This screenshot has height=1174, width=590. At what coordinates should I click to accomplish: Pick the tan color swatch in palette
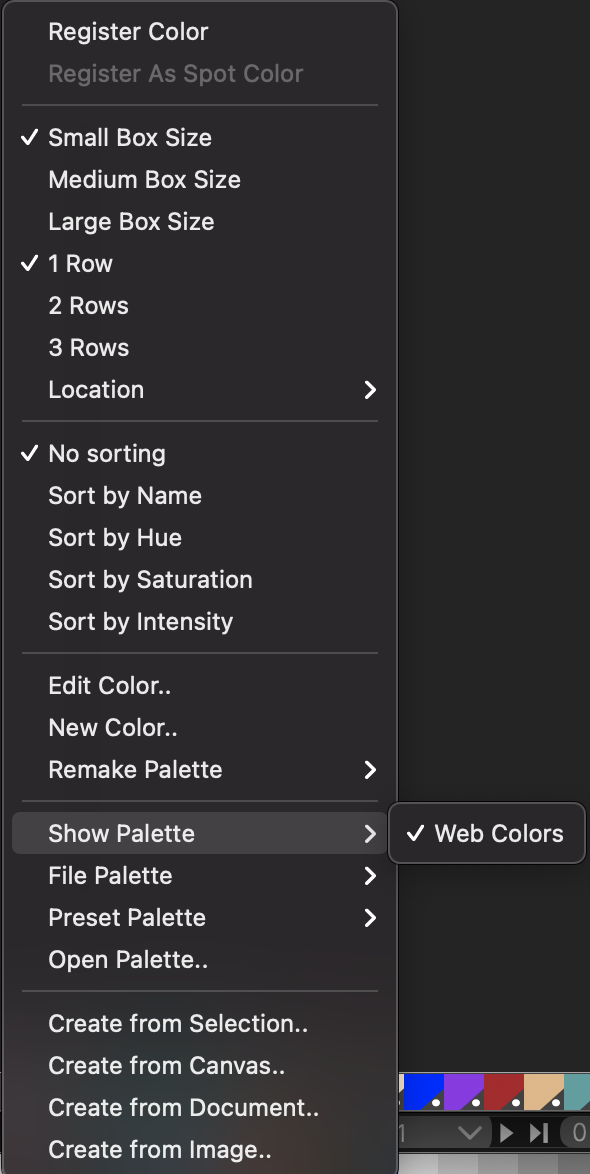click(544, 1092)
